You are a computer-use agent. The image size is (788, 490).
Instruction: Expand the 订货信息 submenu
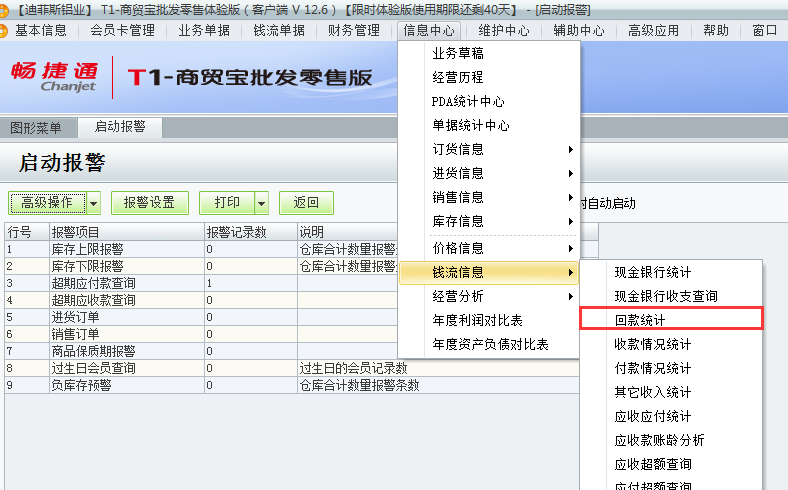(488, 149)
